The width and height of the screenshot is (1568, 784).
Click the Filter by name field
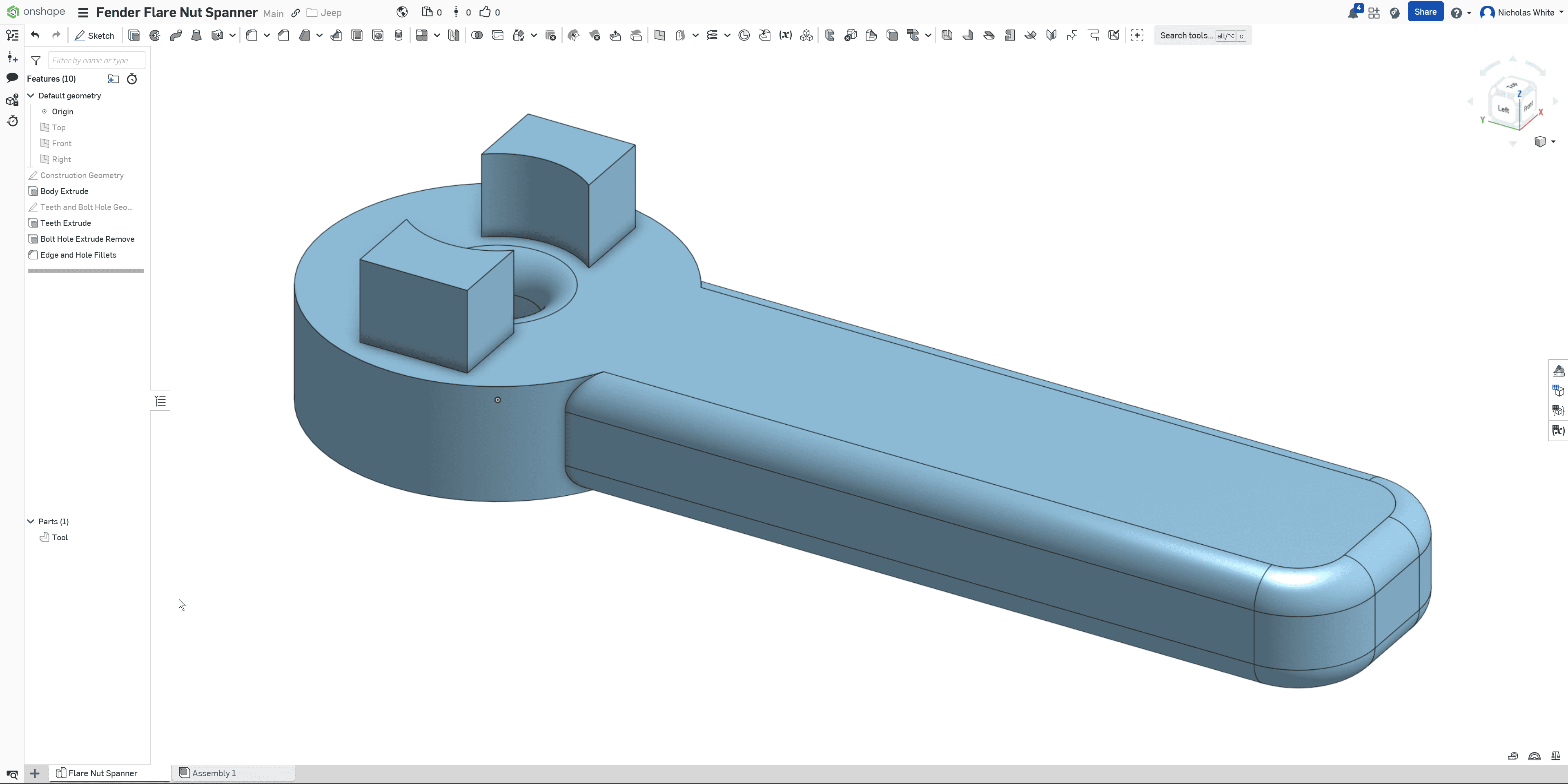pyautogui.click(x=96, y=60)
